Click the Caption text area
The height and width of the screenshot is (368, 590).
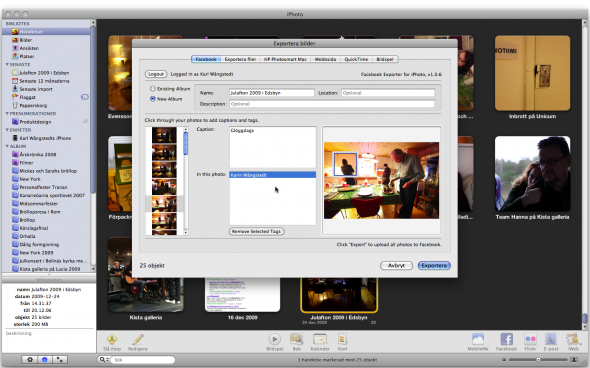pyautogui.click(x=273, y=147)
